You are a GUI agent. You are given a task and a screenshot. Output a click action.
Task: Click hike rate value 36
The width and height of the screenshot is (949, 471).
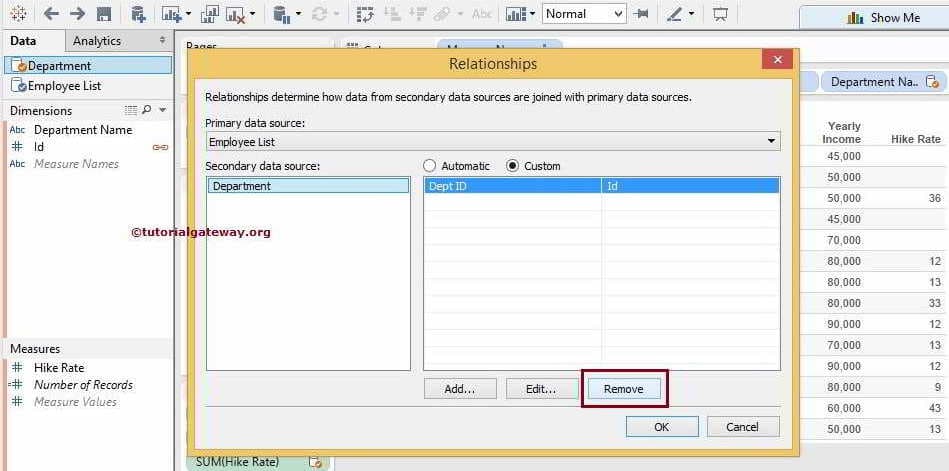tap(934, 198)
